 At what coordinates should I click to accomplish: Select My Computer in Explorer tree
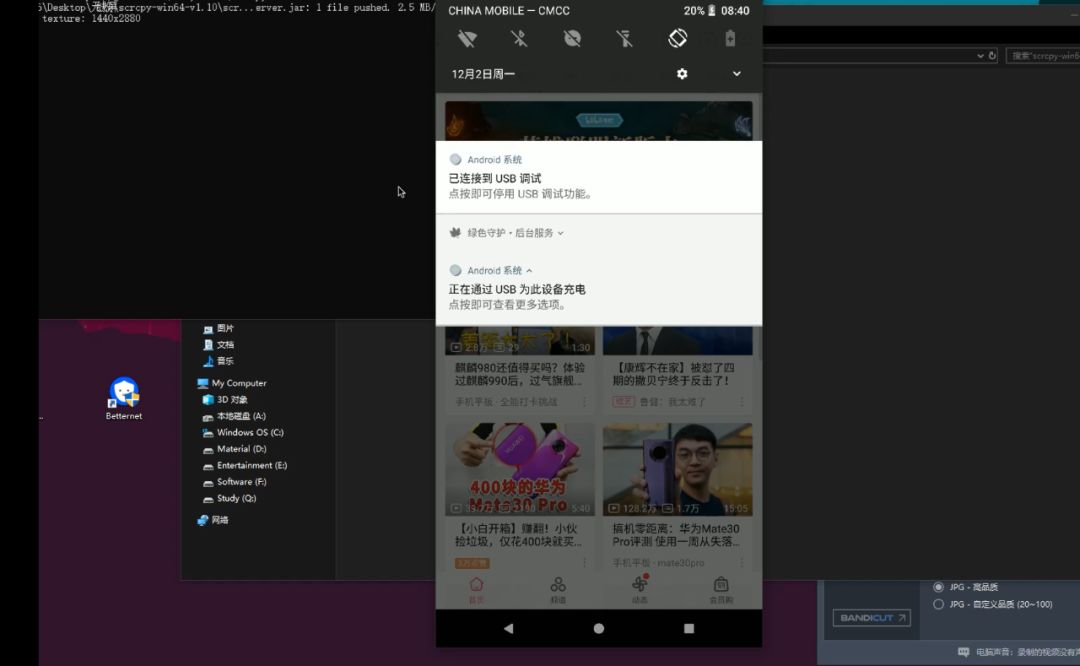pos(232,383)
